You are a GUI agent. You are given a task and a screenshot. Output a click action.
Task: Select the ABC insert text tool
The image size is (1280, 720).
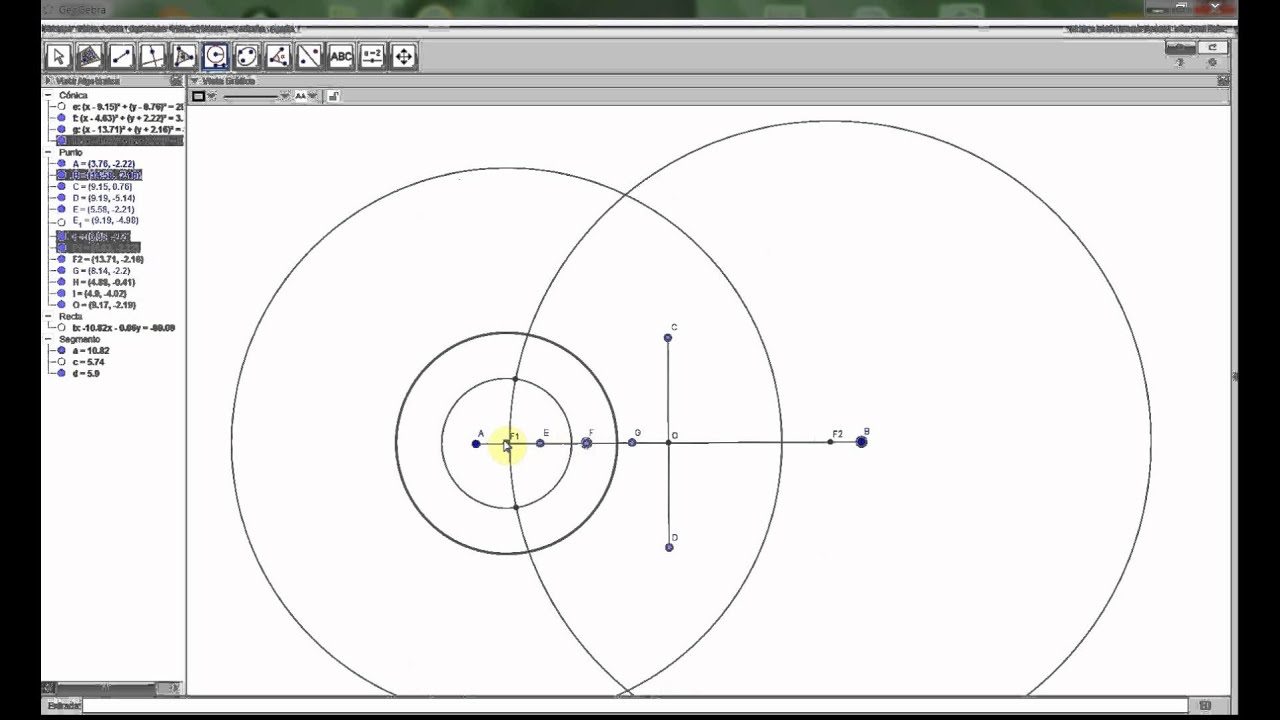click(341, 56)
